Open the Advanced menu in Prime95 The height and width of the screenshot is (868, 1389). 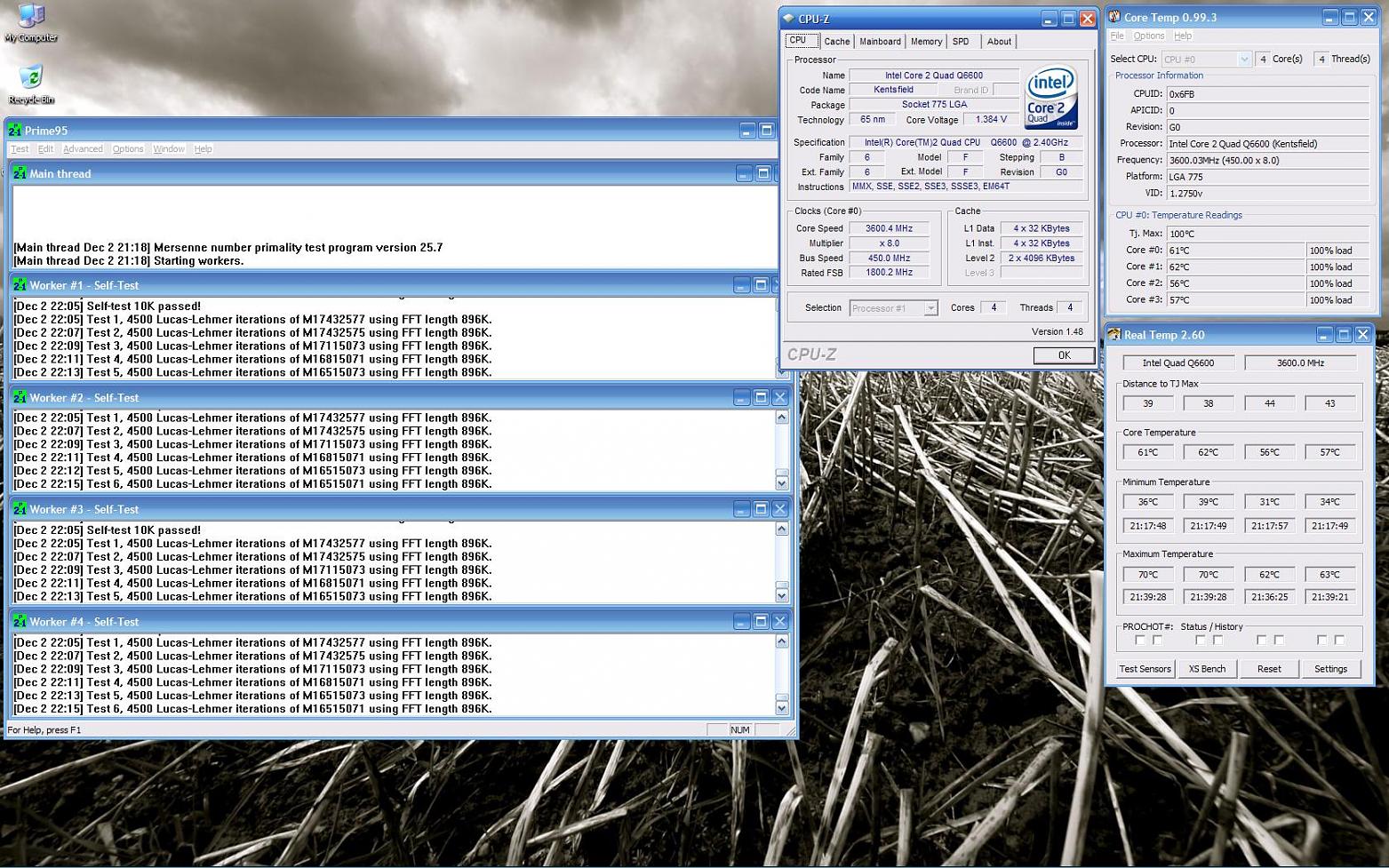click(83, 149)
